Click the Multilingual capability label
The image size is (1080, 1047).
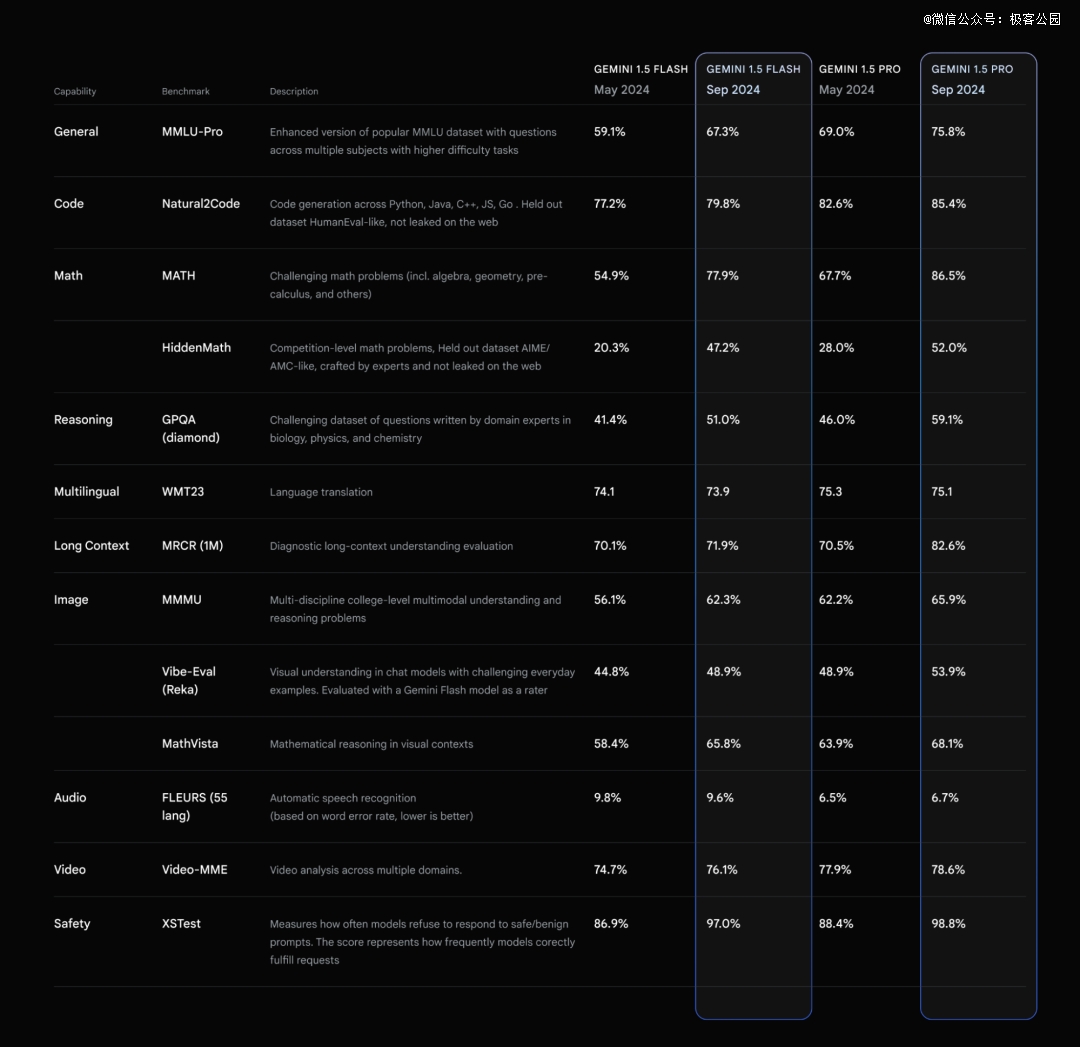[86, 492]
